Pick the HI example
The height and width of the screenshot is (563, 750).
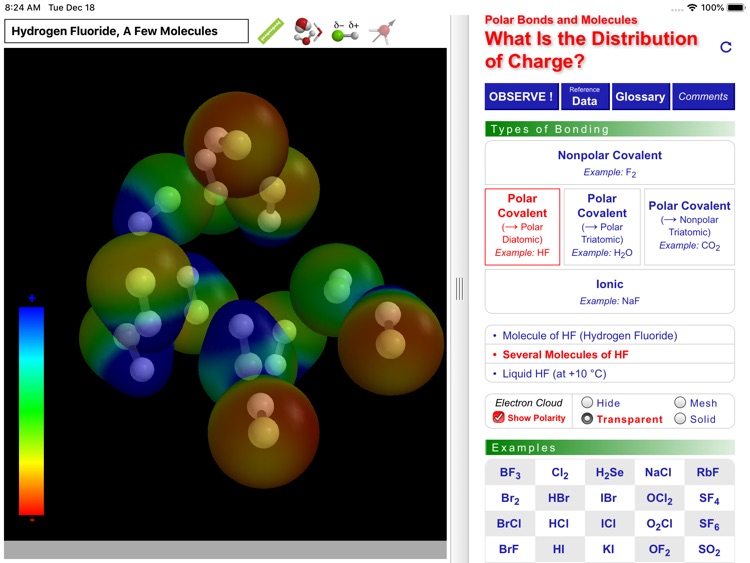559,549
